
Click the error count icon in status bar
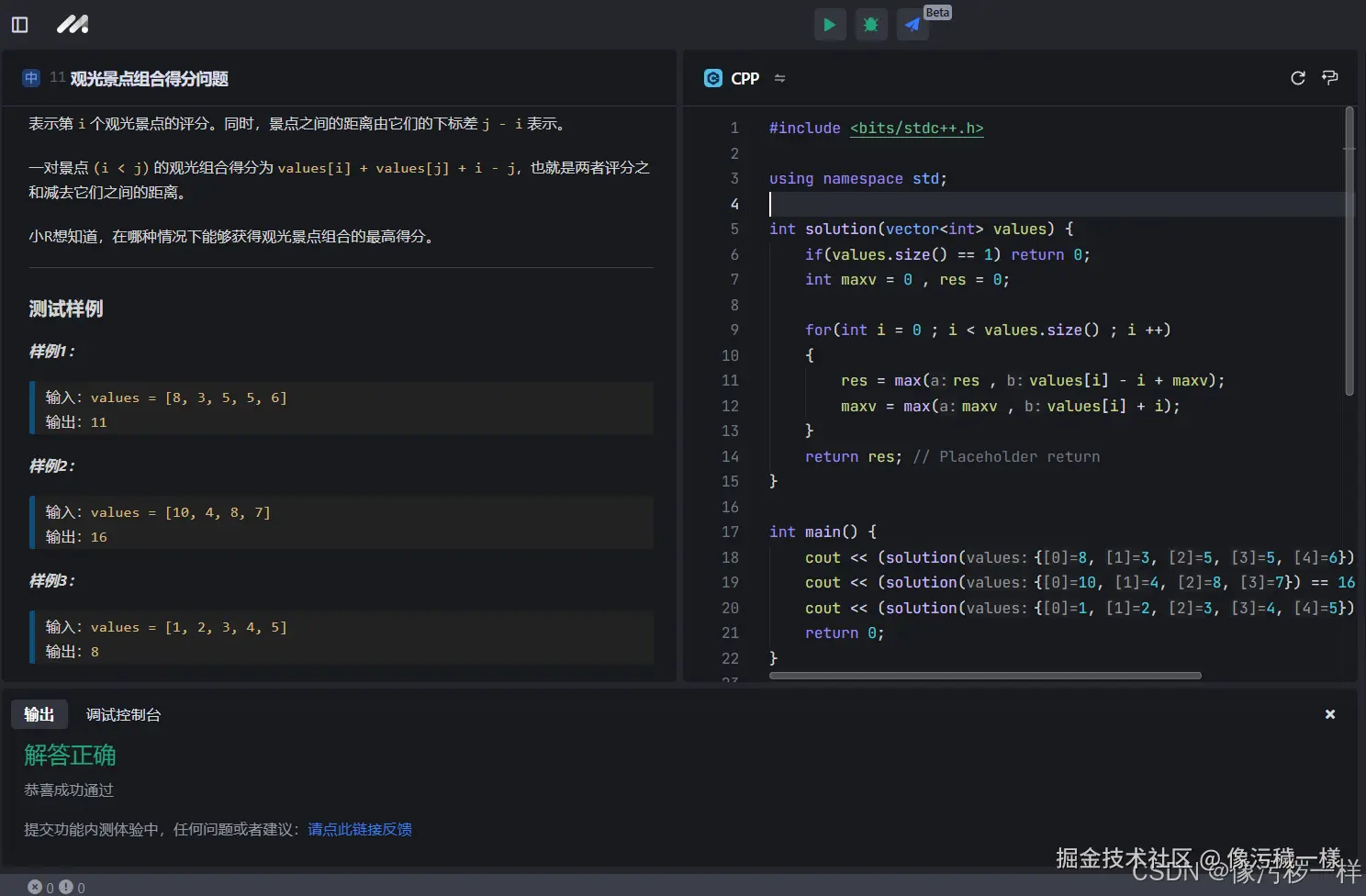coord(35,887)
